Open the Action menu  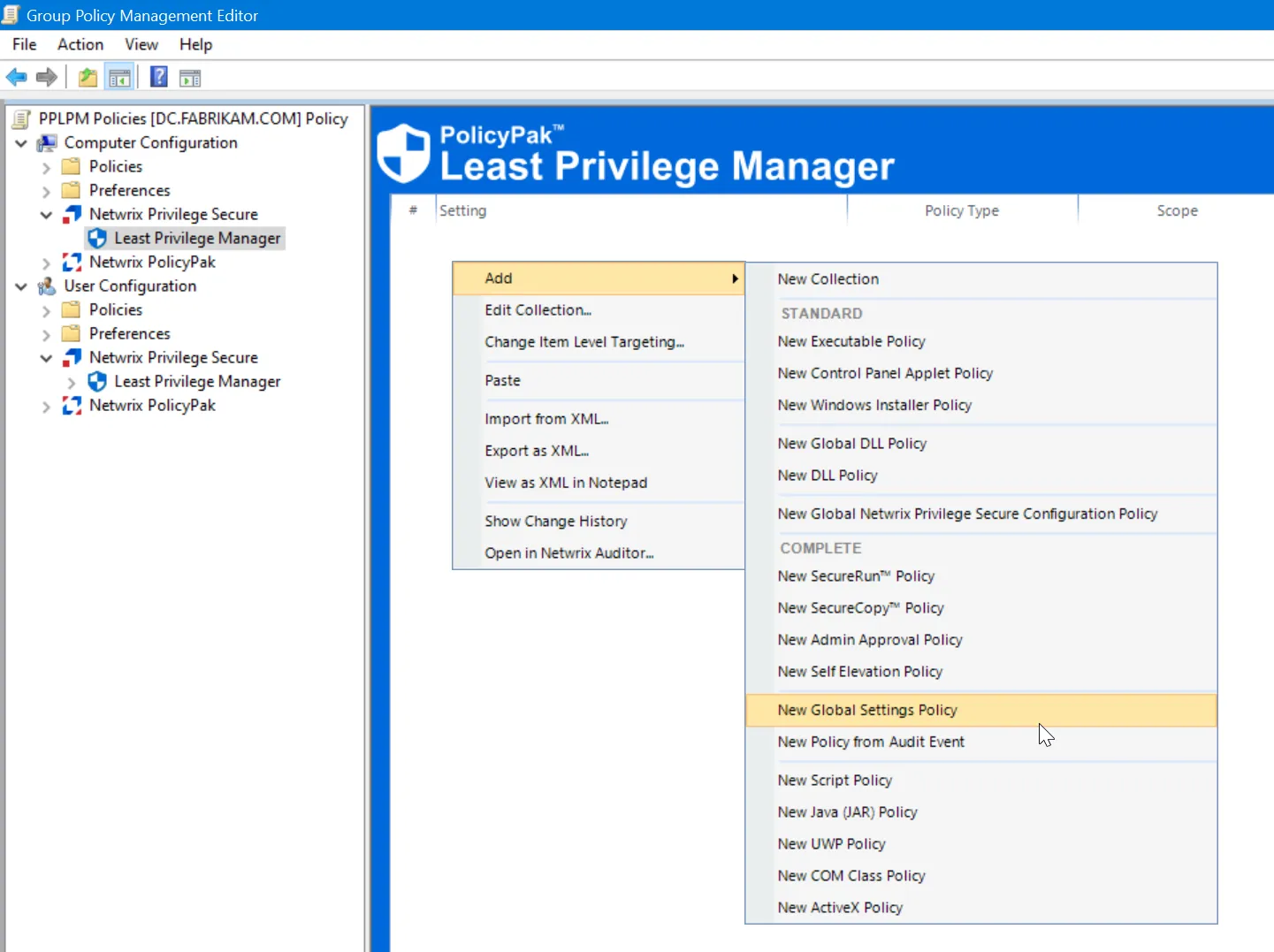coord(80,44)
